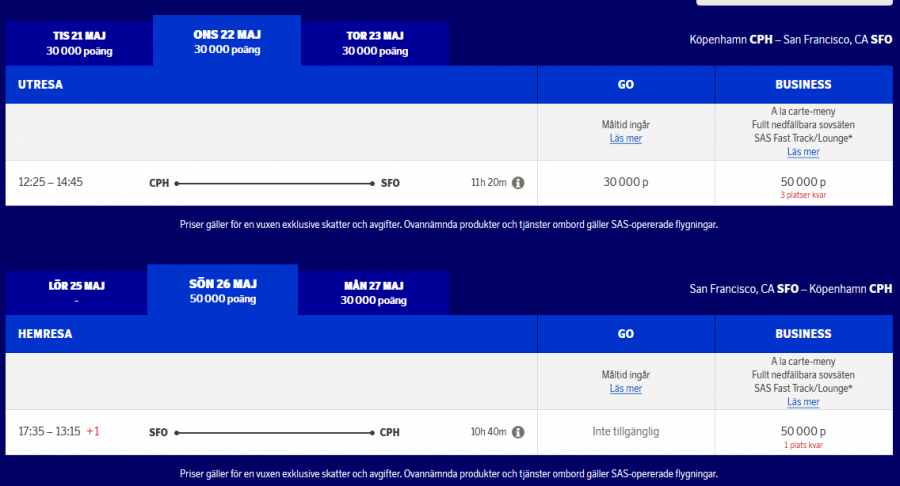
Task: Click info icon beside 11h 20m duration
Action: point(519,183)
